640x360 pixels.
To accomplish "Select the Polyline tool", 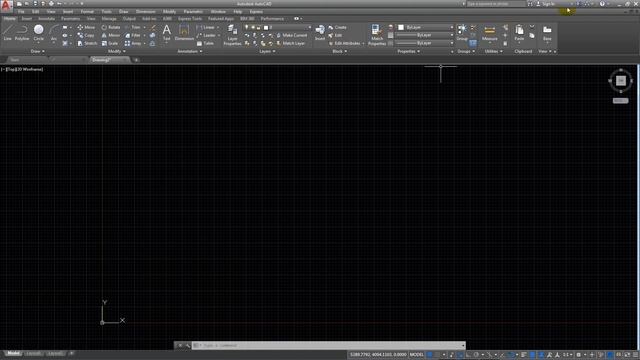I will click(22, 32).
